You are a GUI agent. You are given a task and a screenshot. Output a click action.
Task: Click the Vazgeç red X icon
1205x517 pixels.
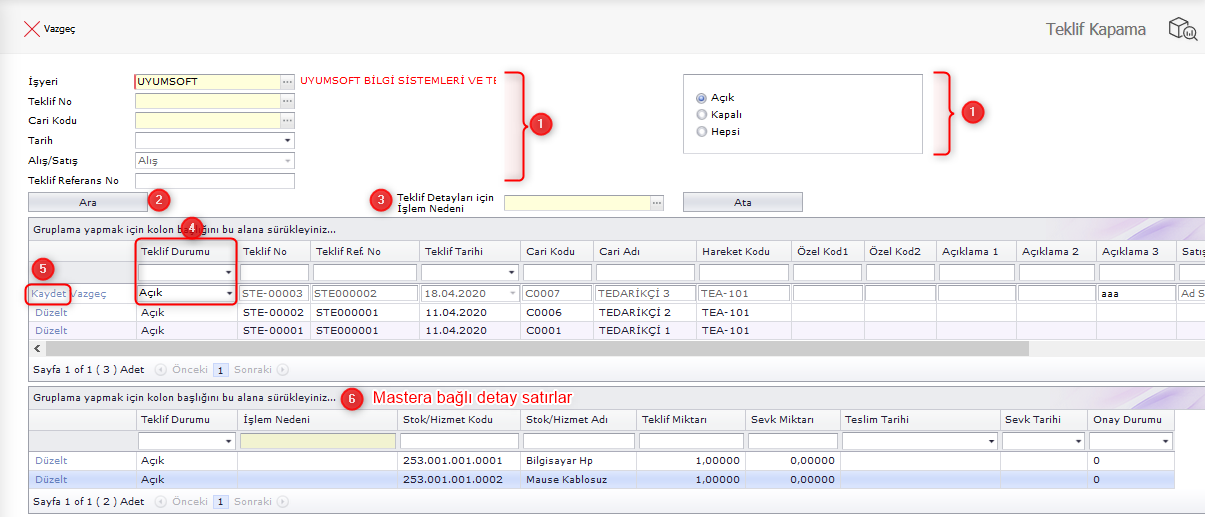click(x=31, y=29)
